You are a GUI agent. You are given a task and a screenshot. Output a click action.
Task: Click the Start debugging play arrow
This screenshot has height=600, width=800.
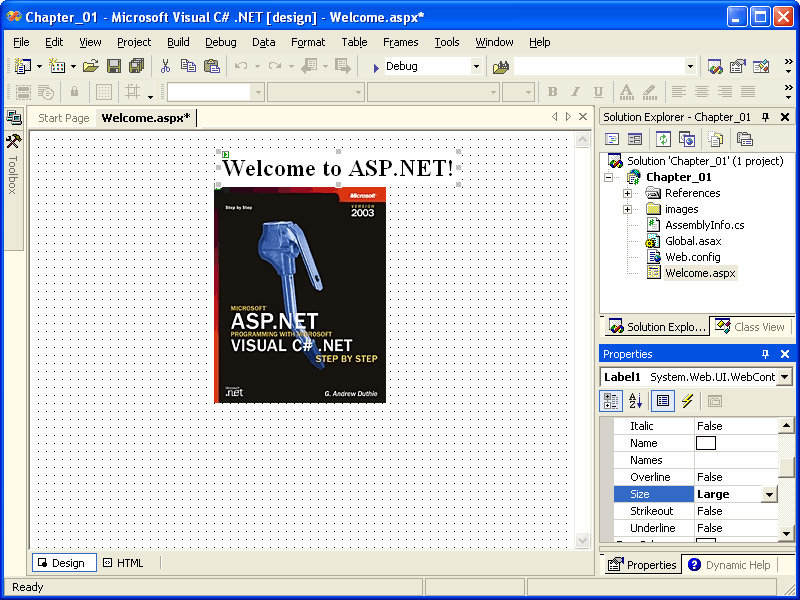(375, 67)
